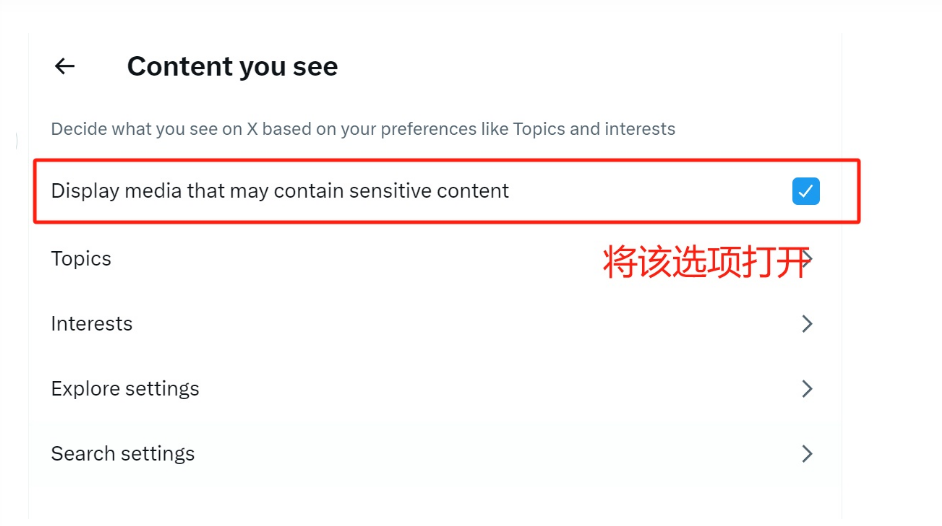Click the 'Content you see' page heading
The height and width of the screenshot is (526, 942).
point(232,67)
